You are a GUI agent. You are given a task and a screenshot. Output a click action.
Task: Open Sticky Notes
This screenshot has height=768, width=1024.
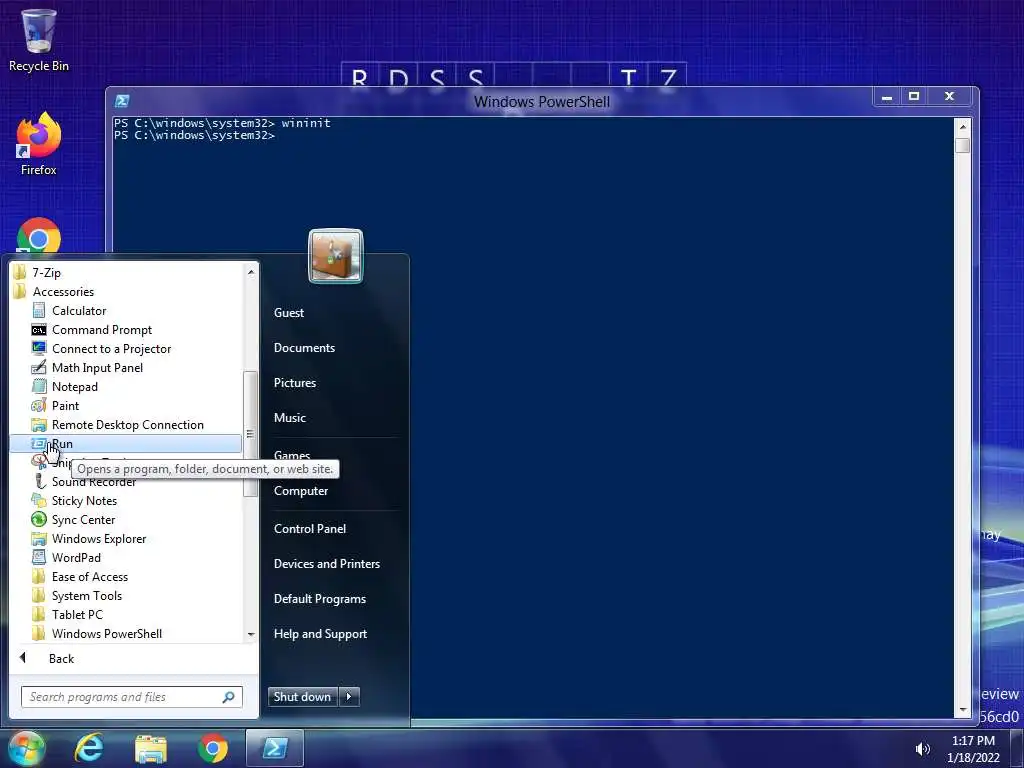click(84, 501)
